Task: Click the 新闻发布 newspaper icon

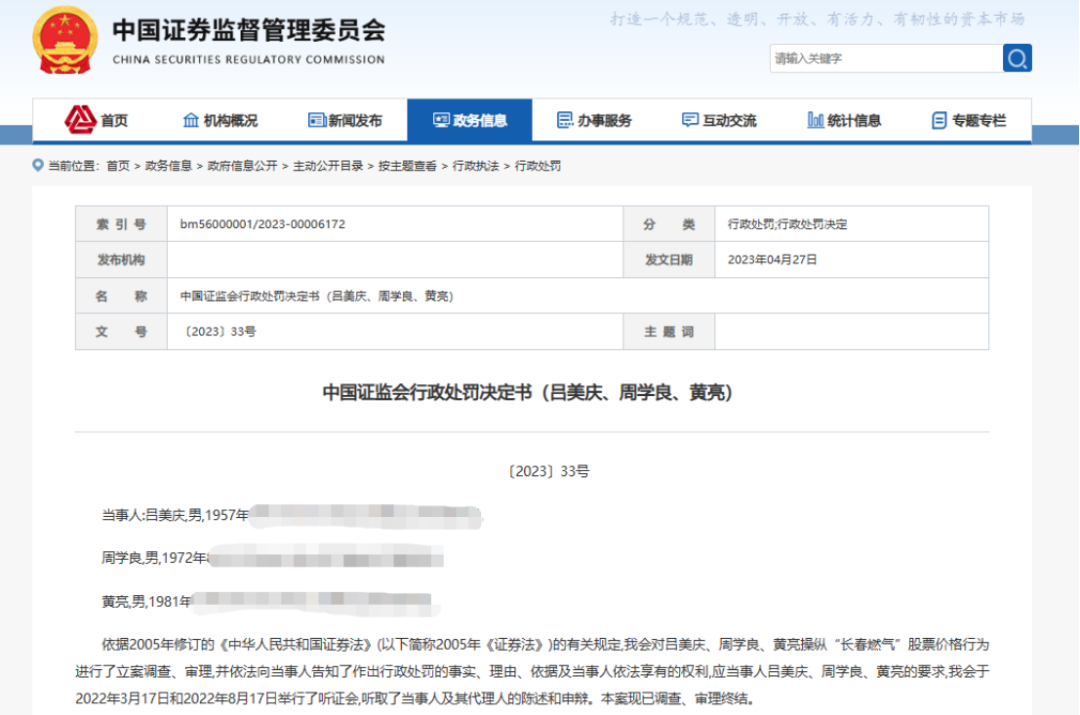Action: [317, 121]
